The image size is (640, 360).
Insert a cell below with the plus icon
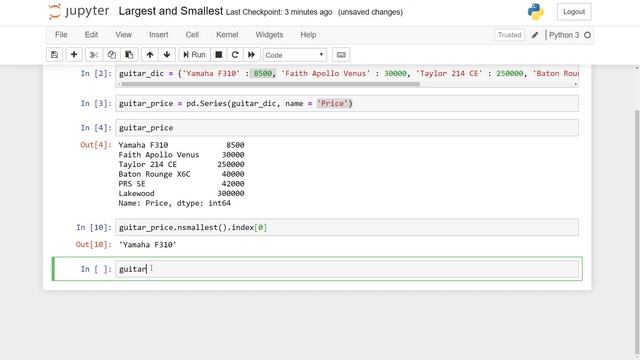coord(74,55)
